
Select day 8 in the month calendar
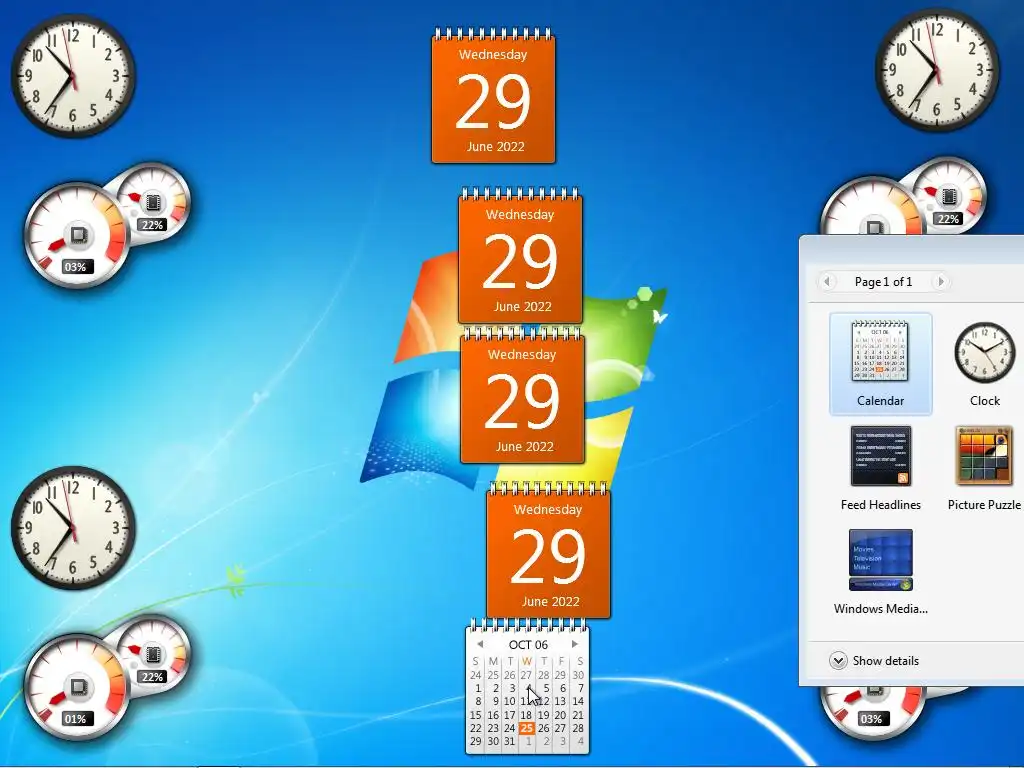pos(478,701)
